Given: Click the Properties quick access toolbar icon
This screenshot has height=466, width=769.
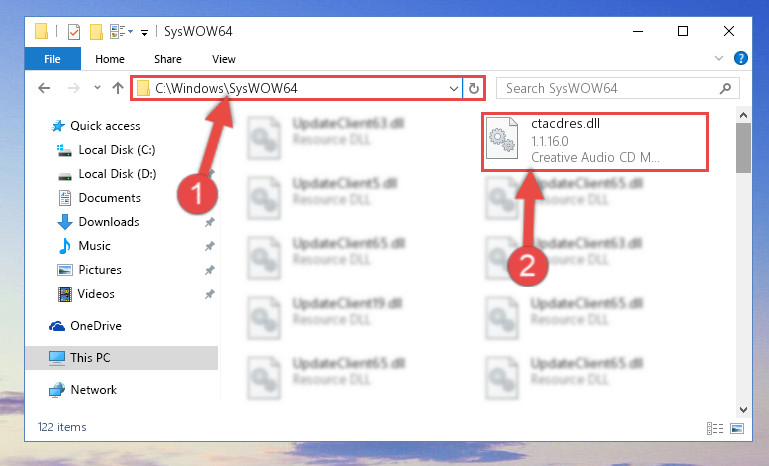Looking at the screenshot, I should [74, 32].
